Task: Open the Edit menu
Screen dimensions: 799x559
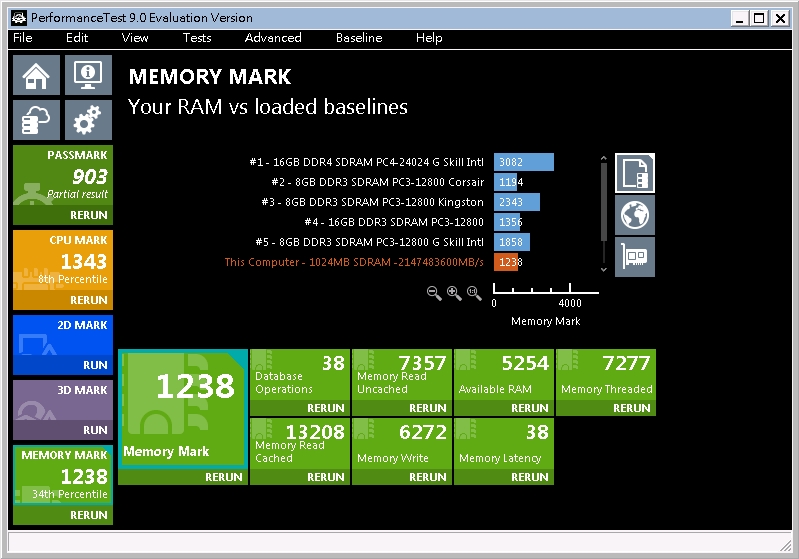Action: pos(77,38)
